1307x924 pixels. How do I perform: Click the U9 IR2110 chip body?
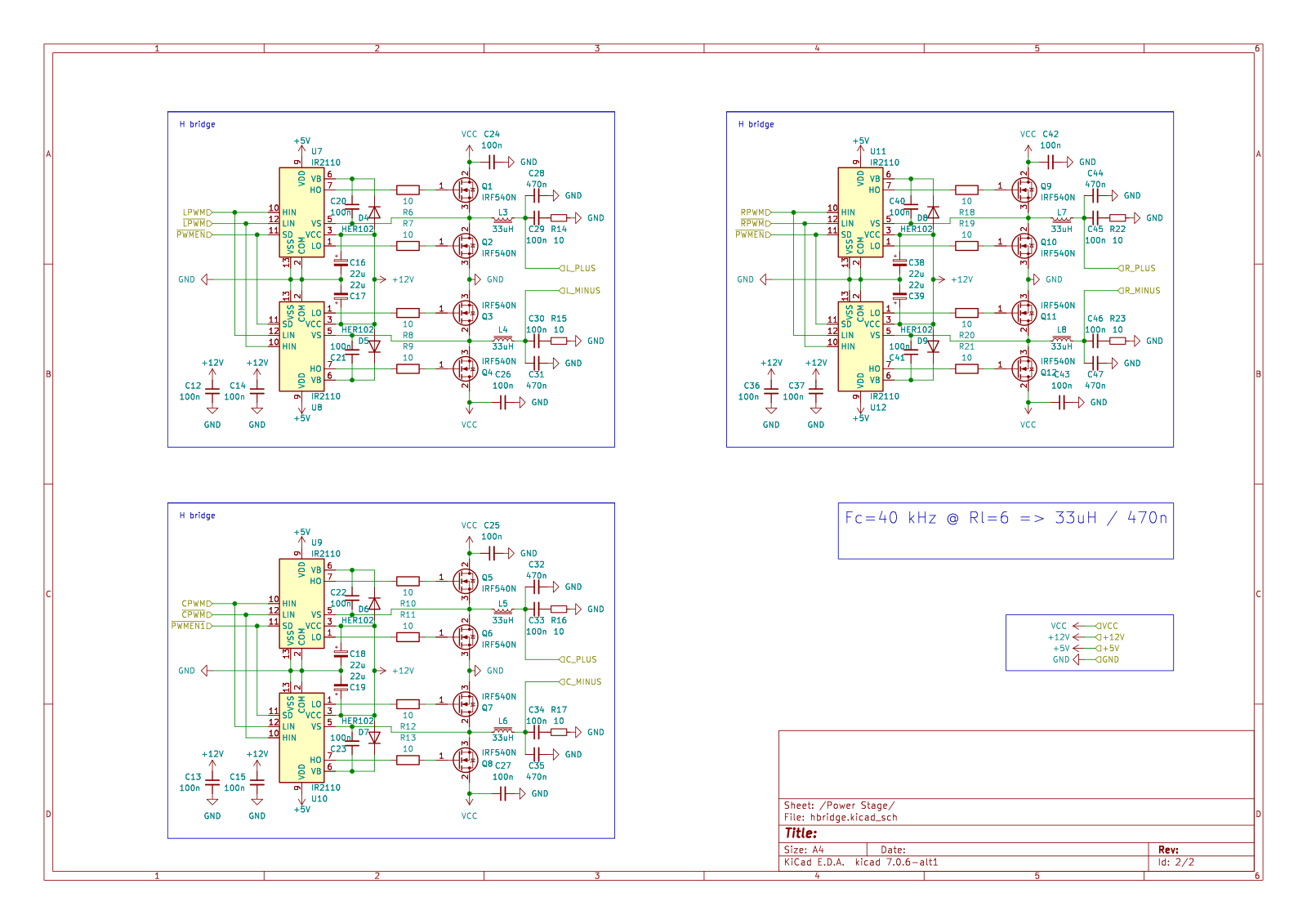pos(302,604)
